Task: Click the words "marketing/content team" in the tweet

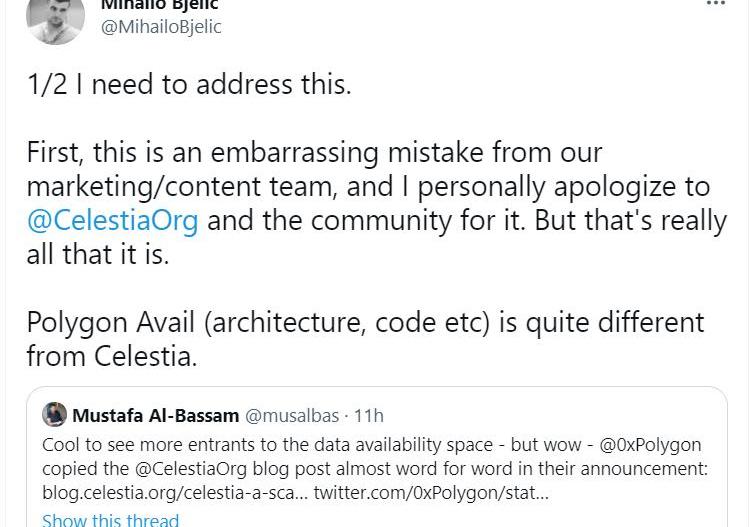Action: point(196,187)
